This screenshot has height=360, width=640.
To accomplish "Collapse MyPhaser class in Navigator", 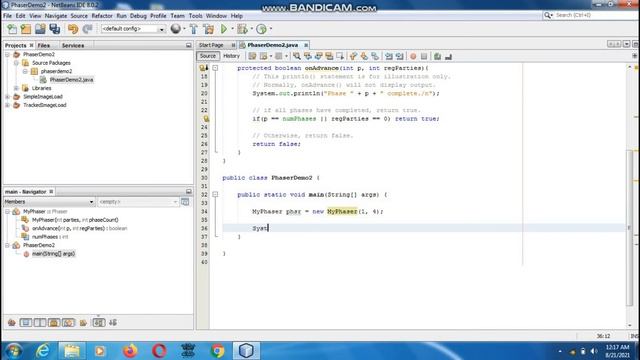I will point(7,211).
